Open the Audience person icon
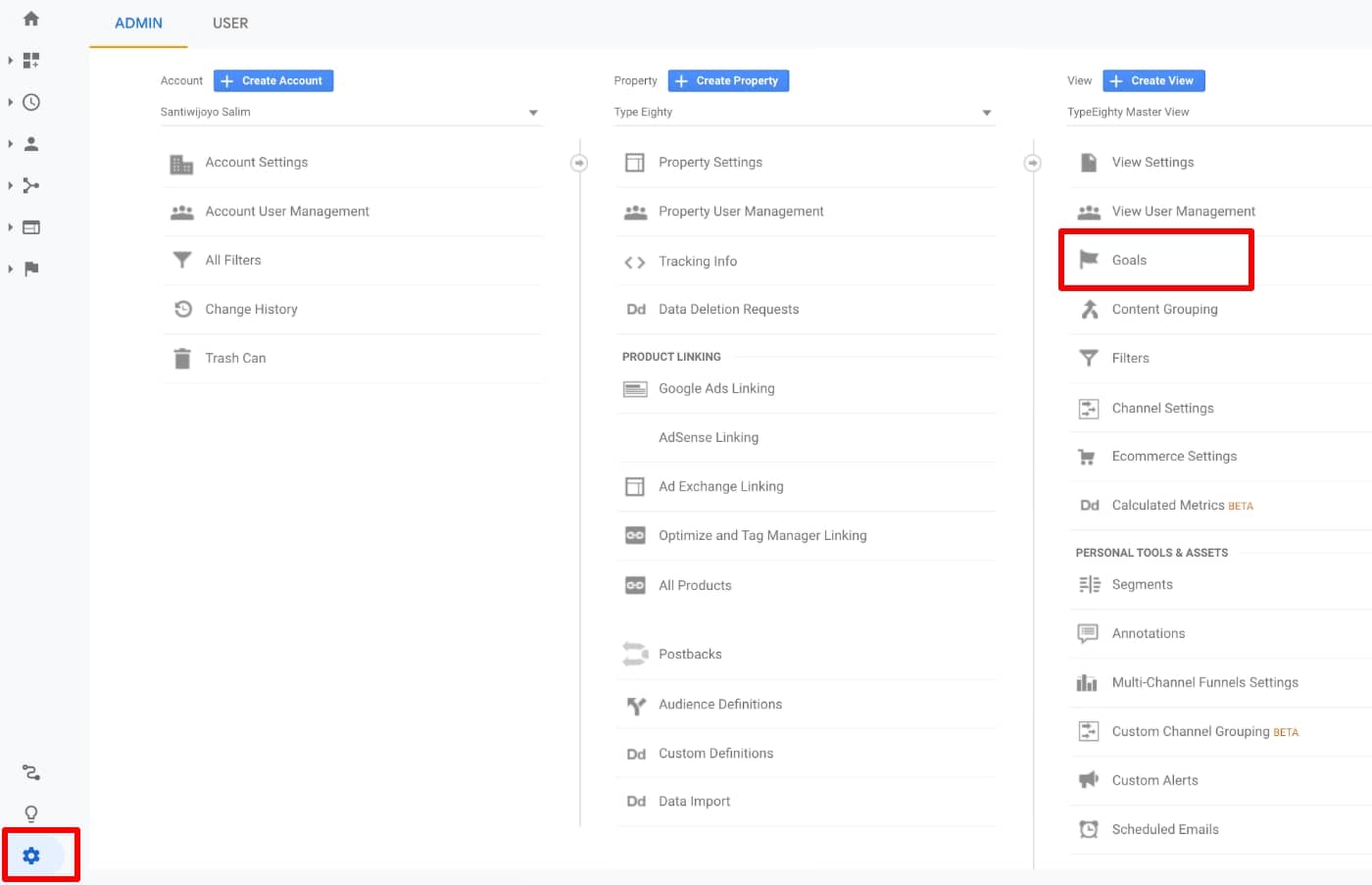The image size is (1372, 885). coord(31,144)
